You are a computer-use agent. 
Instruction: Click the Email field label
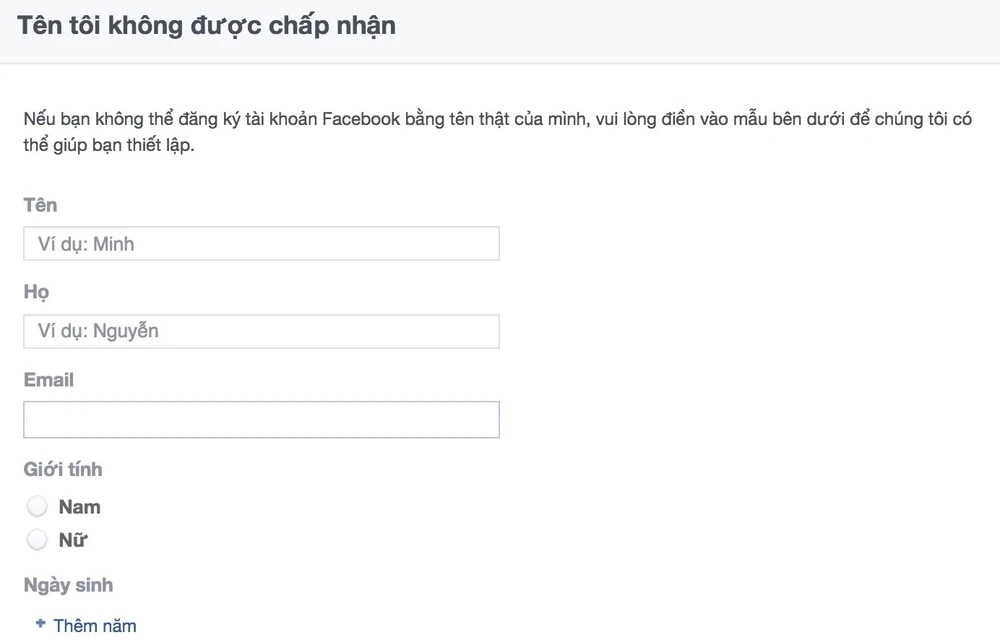pos(48,380)
